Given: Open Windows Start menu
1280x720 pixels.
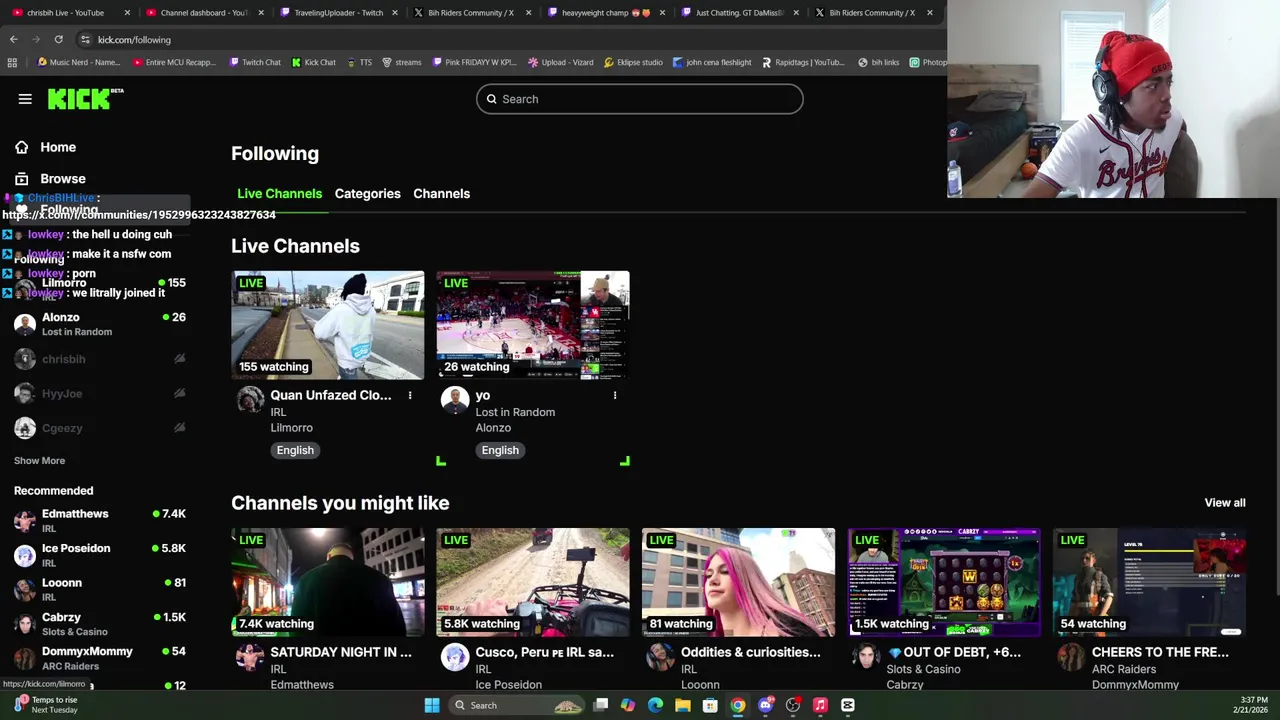Looking at the screenshot, I should pyautogui.click(x=431, y=705).
